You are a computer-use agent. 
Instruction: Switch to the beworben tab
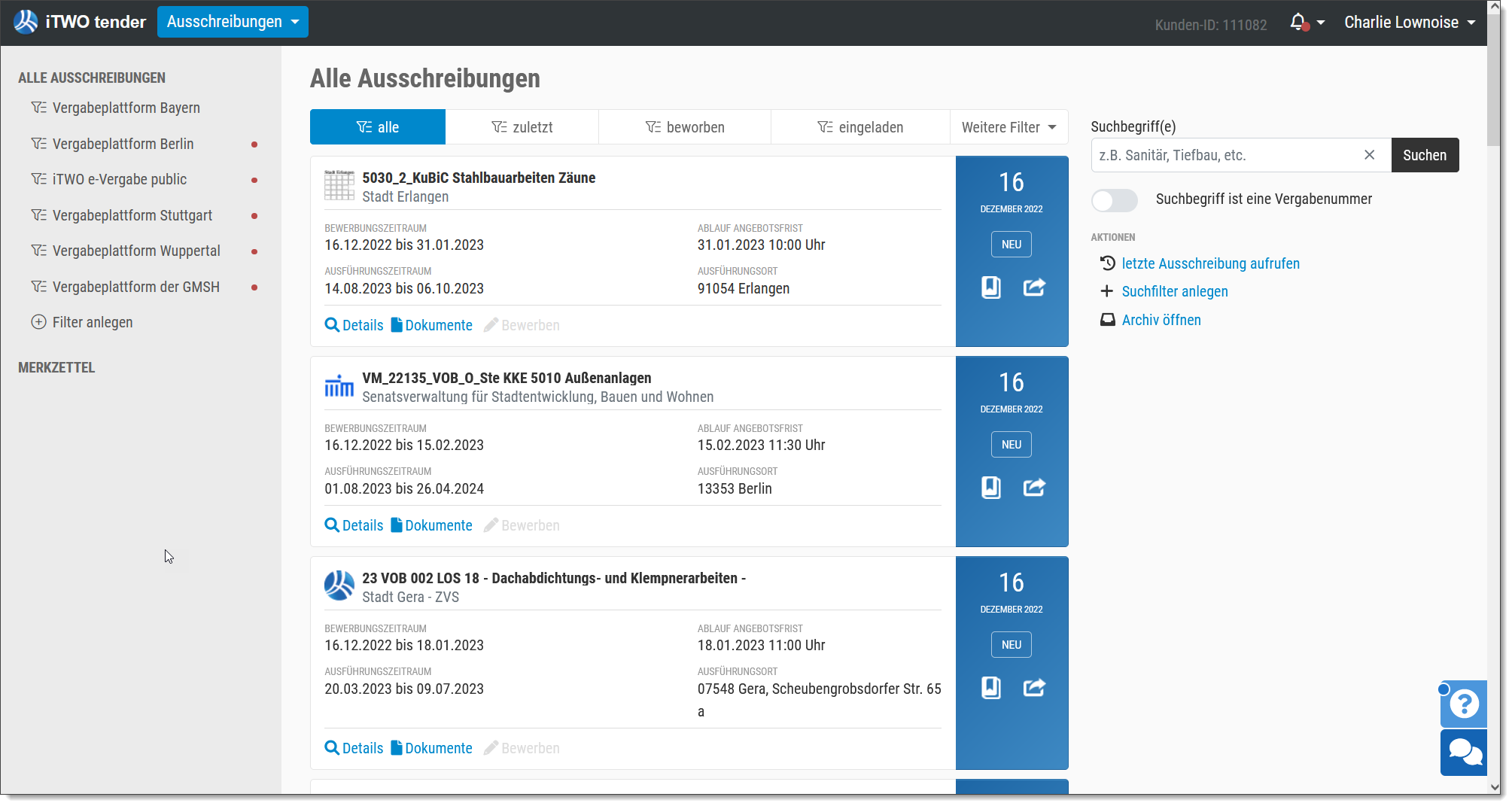pos(685,127)
